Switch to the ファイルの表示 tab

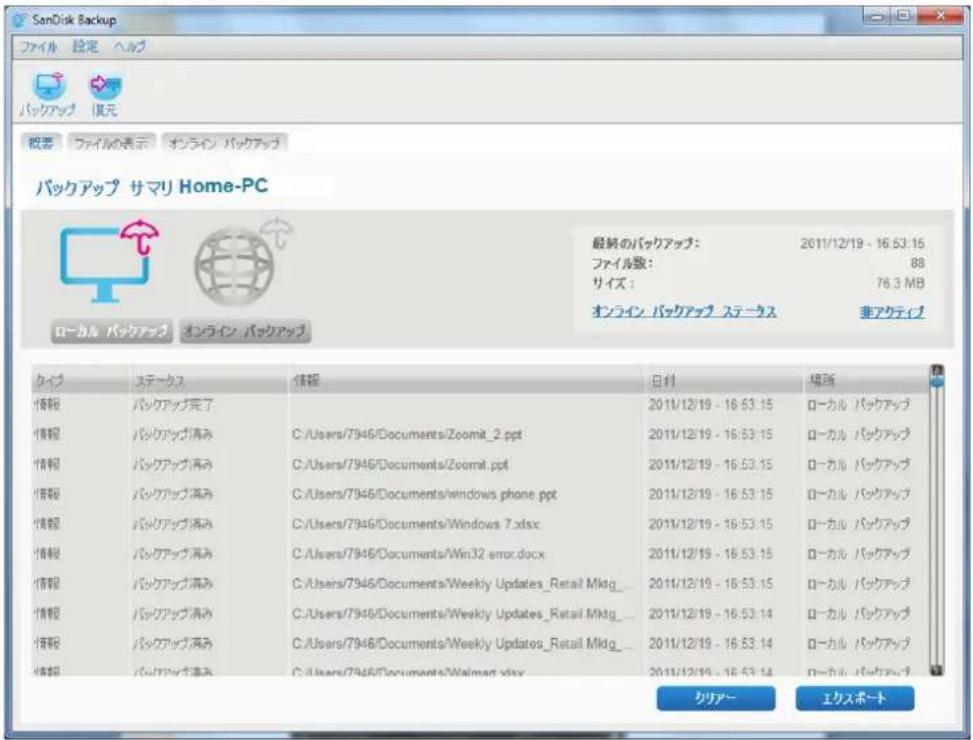(x=111, y=143)
